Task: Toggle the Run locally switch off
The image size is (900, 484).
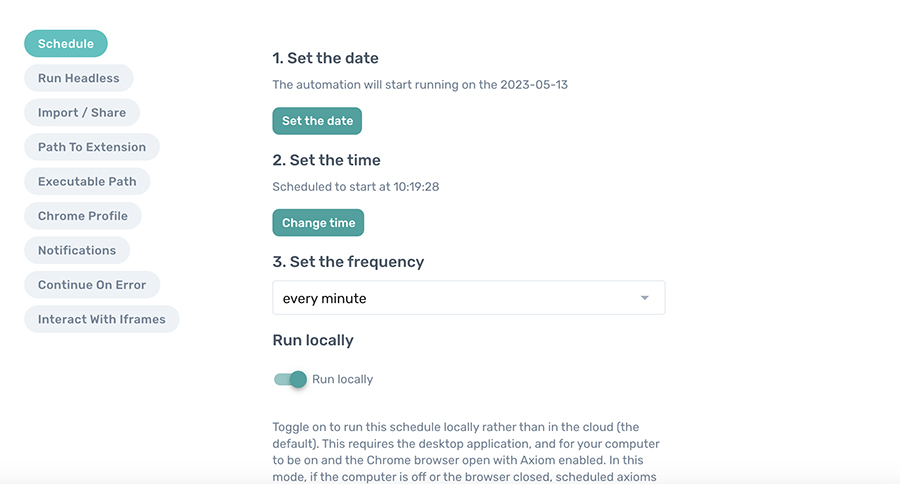Action: [290, 379]
